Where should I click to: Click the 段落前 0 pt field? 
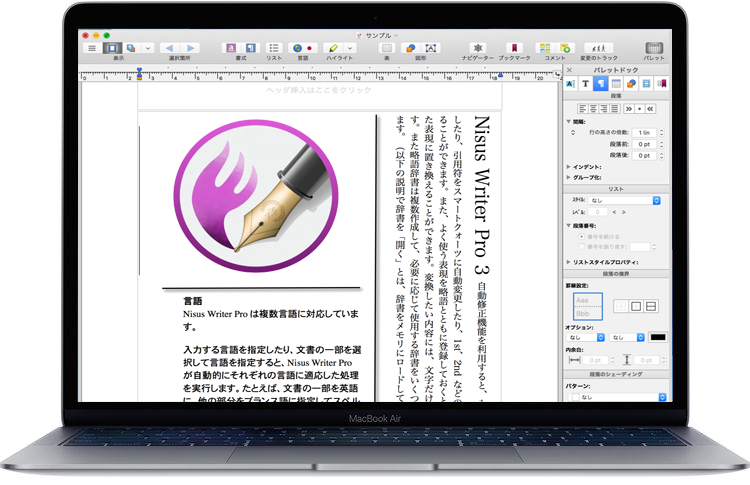click(644, 144)
